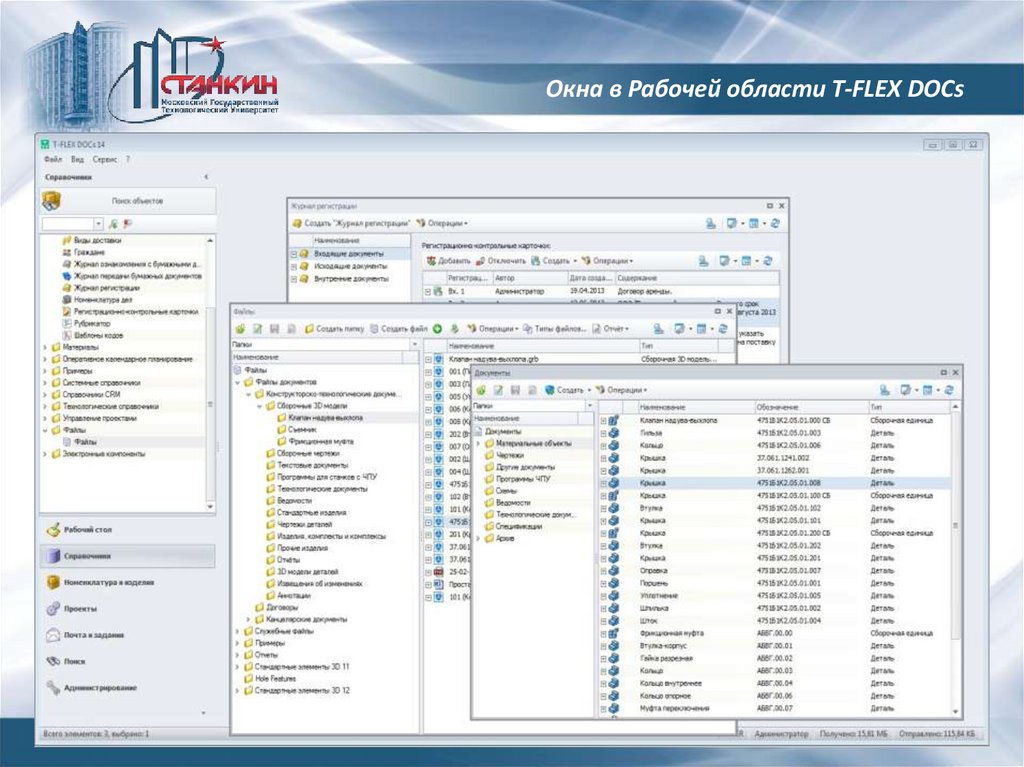Collapse the Файлы folder in Справочники tree

tap(45, 431)
